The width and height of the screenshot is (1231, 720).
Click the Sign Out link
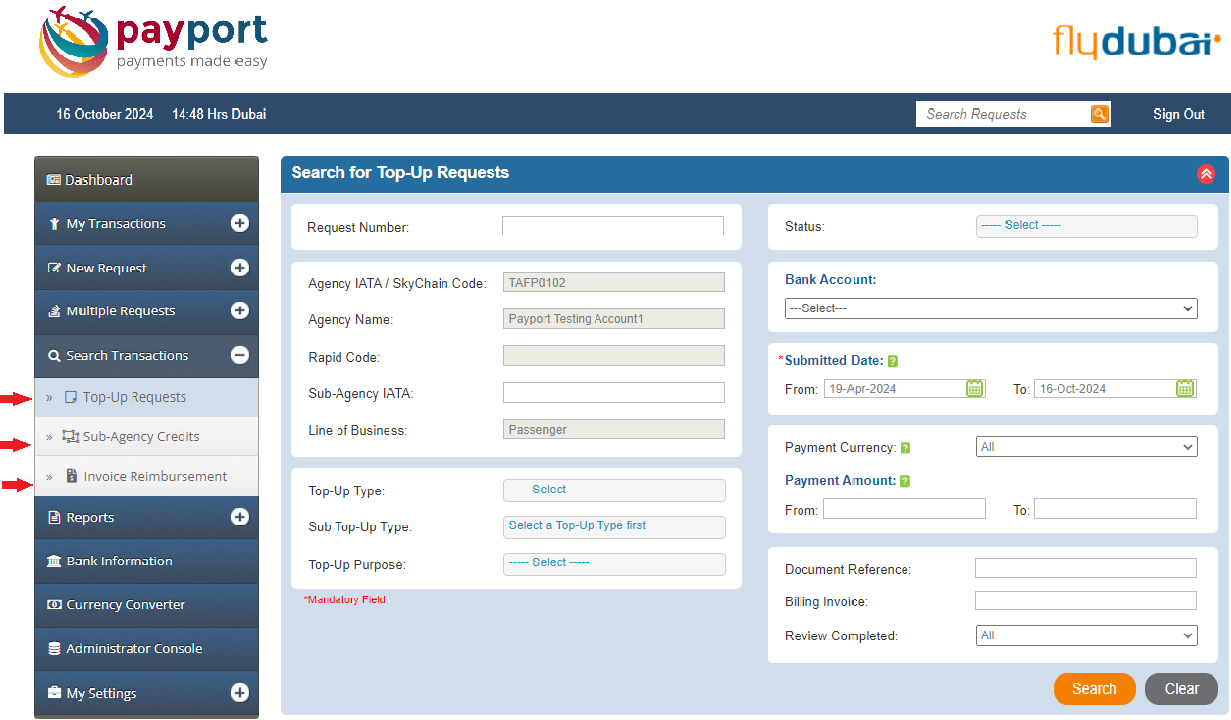(x=1178, y=113)
